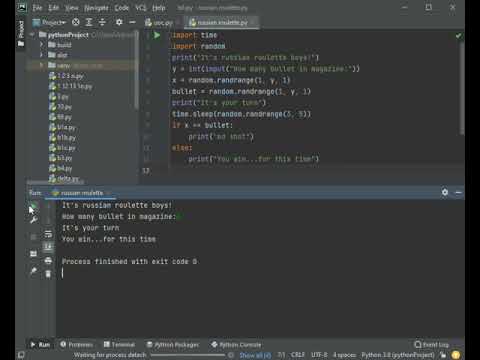Open the Edit menu
This screenshot has width=480, height=360.
click(53, 8)
